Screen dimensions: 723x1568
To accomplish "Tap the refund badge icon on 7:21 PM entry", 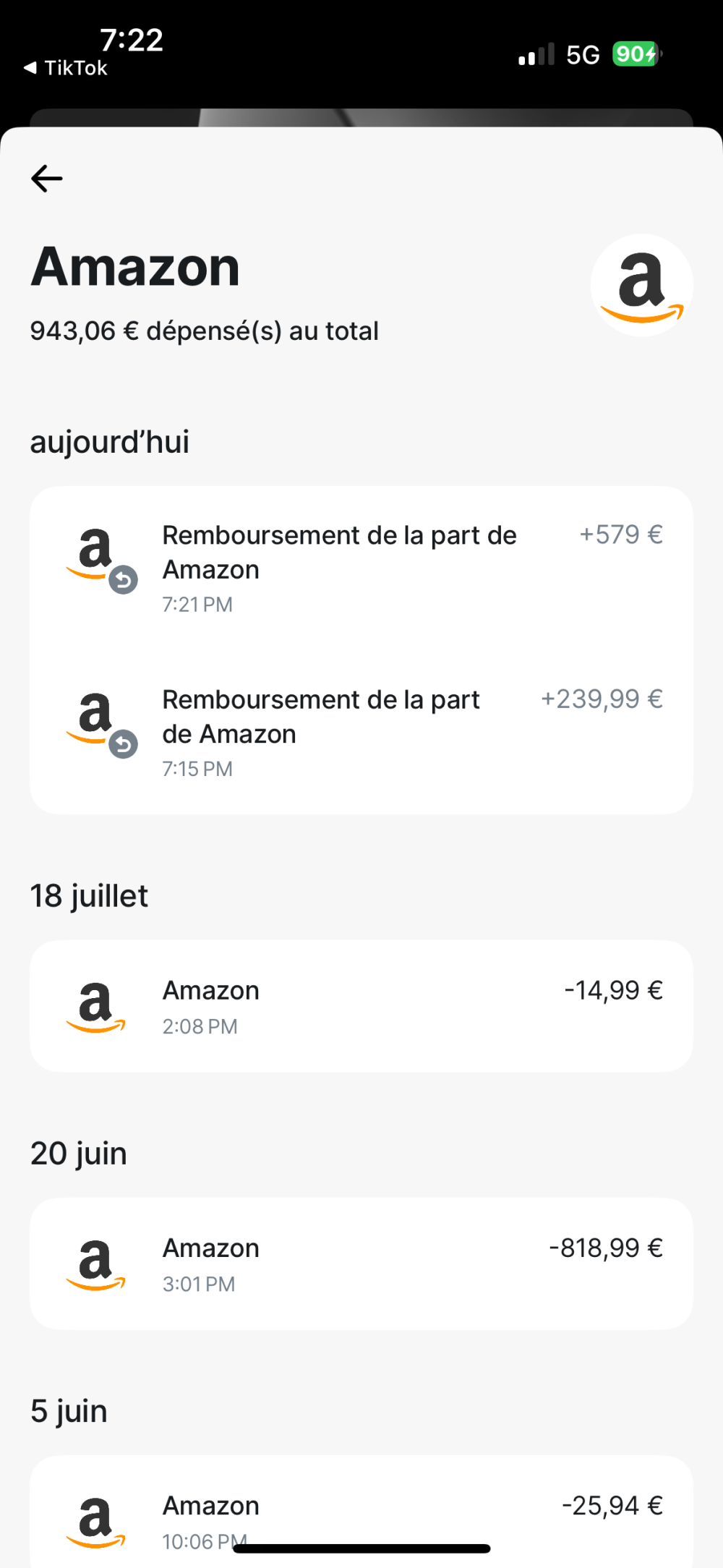I will [124, 580].
